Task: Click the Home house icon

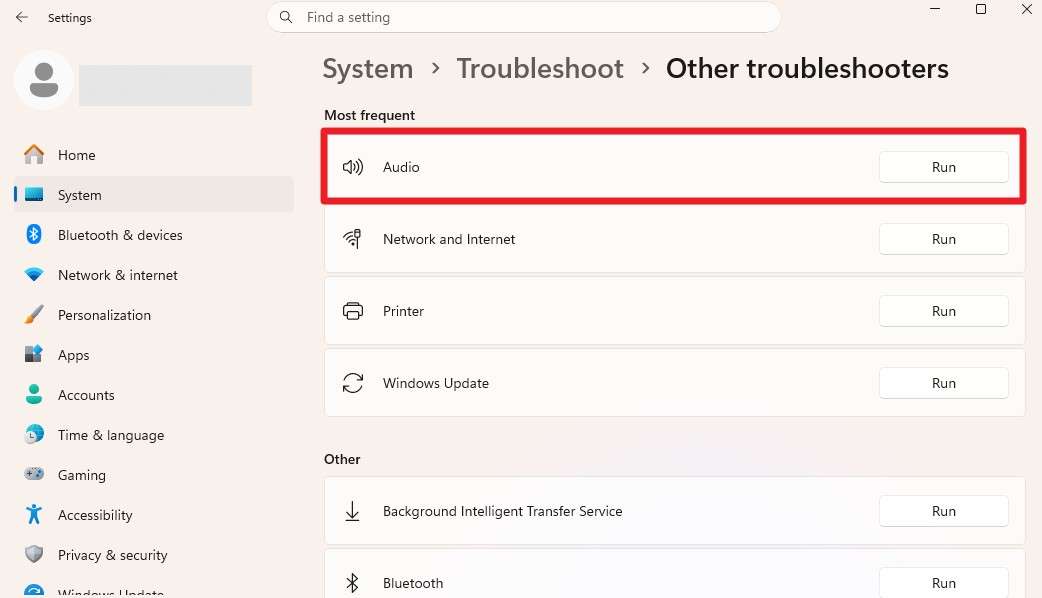Action: point(34,155)
